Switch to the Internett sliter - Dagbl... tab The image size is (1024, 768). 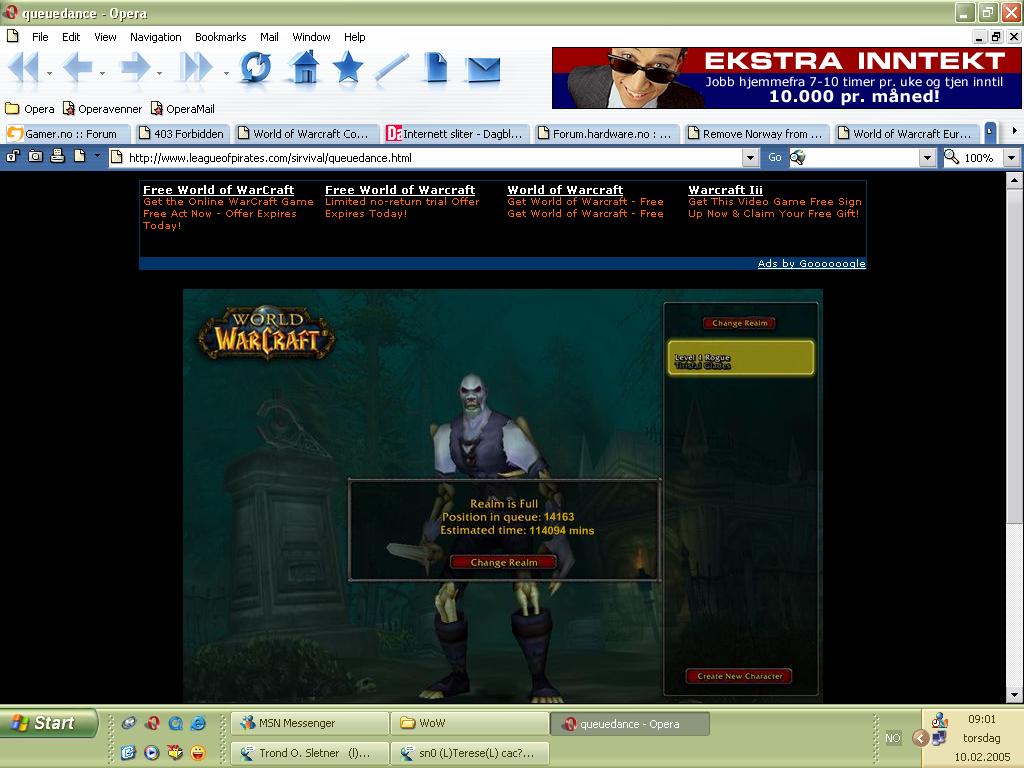click(x=456, y=133)
